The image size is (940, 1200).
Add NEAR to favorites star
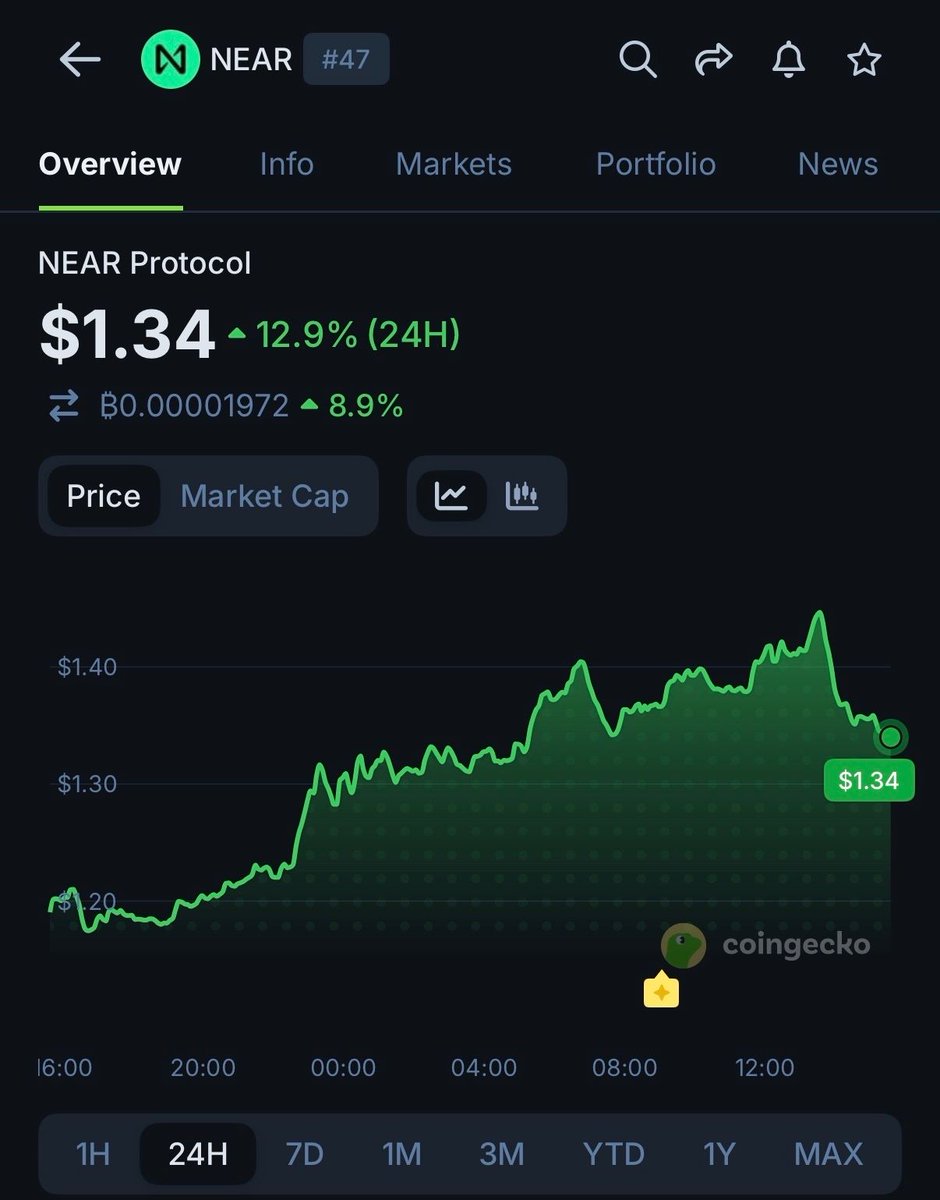point(864,60)
